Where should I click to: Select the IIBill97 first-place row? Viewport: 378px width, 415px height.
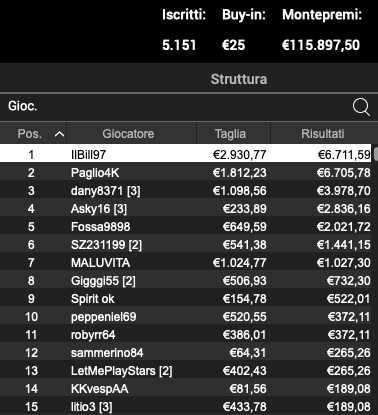[x=186, y=154]
